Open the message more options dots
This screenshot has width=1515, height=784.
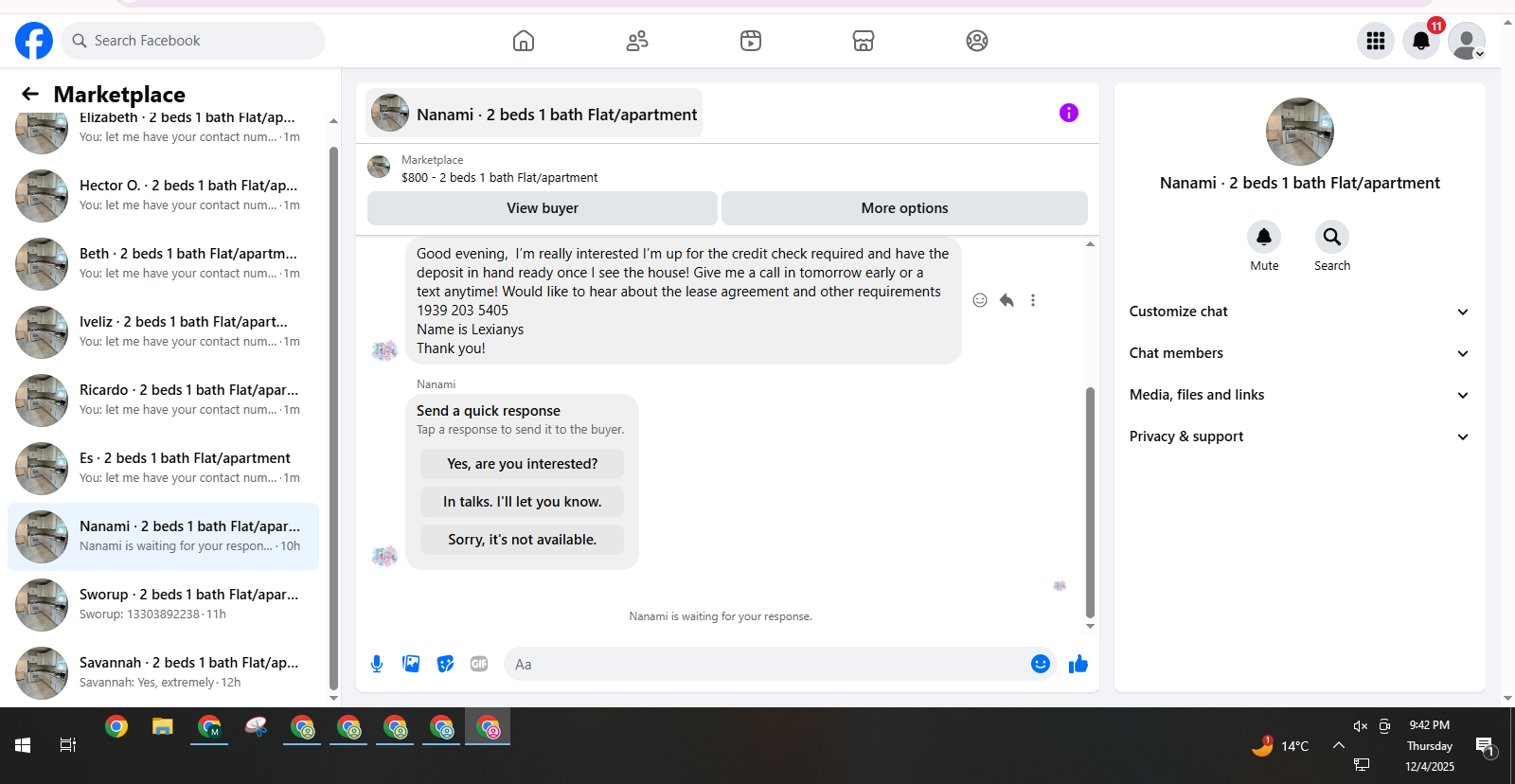pos(1033,300)
